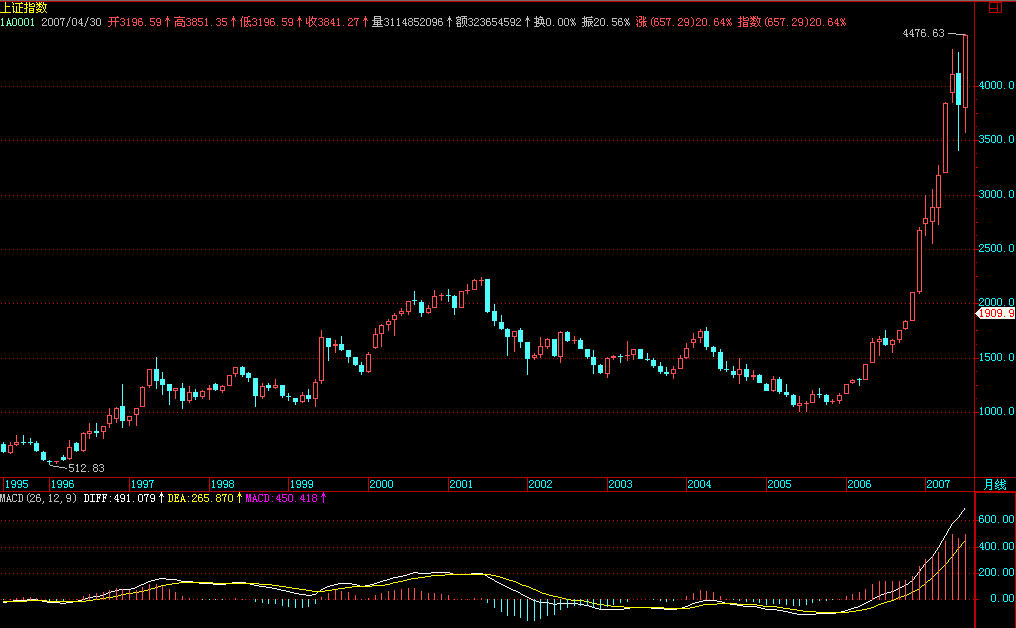Click the 2005 year on timeline
Viewport: 1016px width, 628px height.
(780, 484)
